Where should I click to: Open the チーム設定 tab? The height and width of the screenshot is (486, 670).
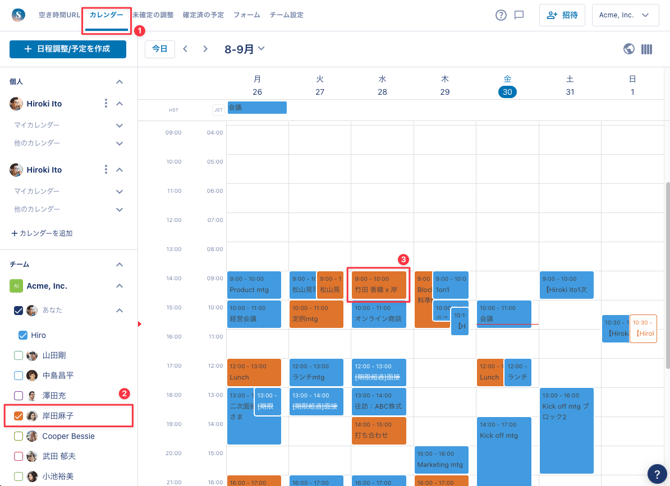coord(286,15)
